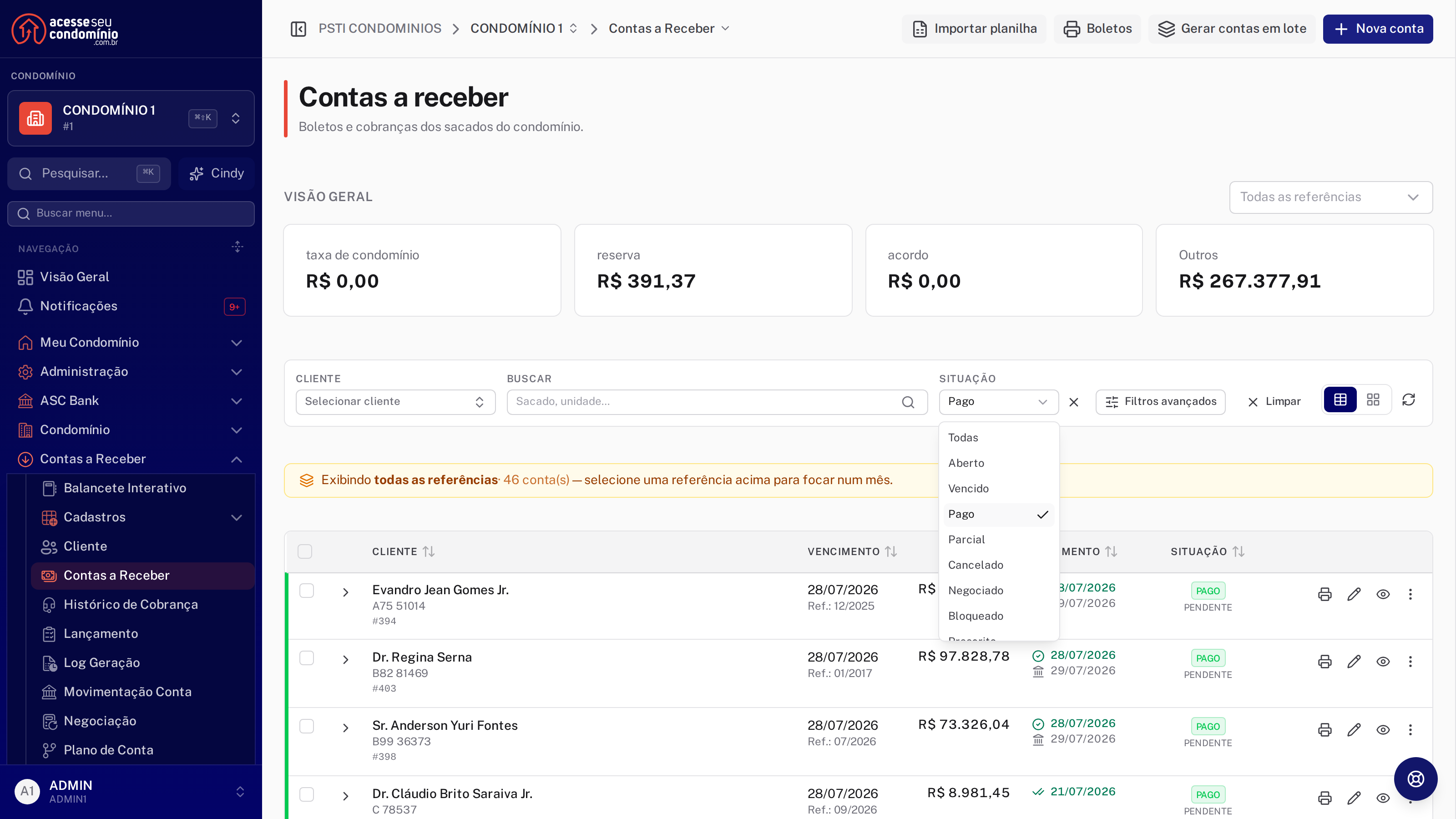Expand ASC Bank menu section
This screenshot has height=819, width=1456.
click(131, 401)
